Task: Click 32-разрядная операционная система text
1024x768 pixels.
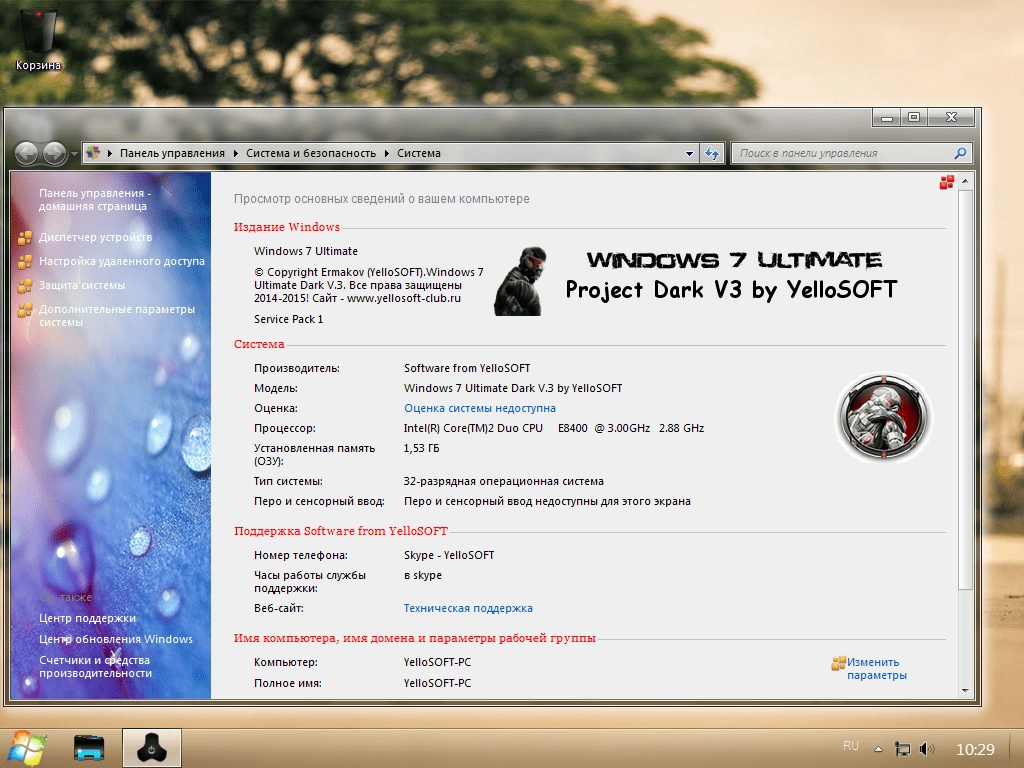Action: [504, 481]
